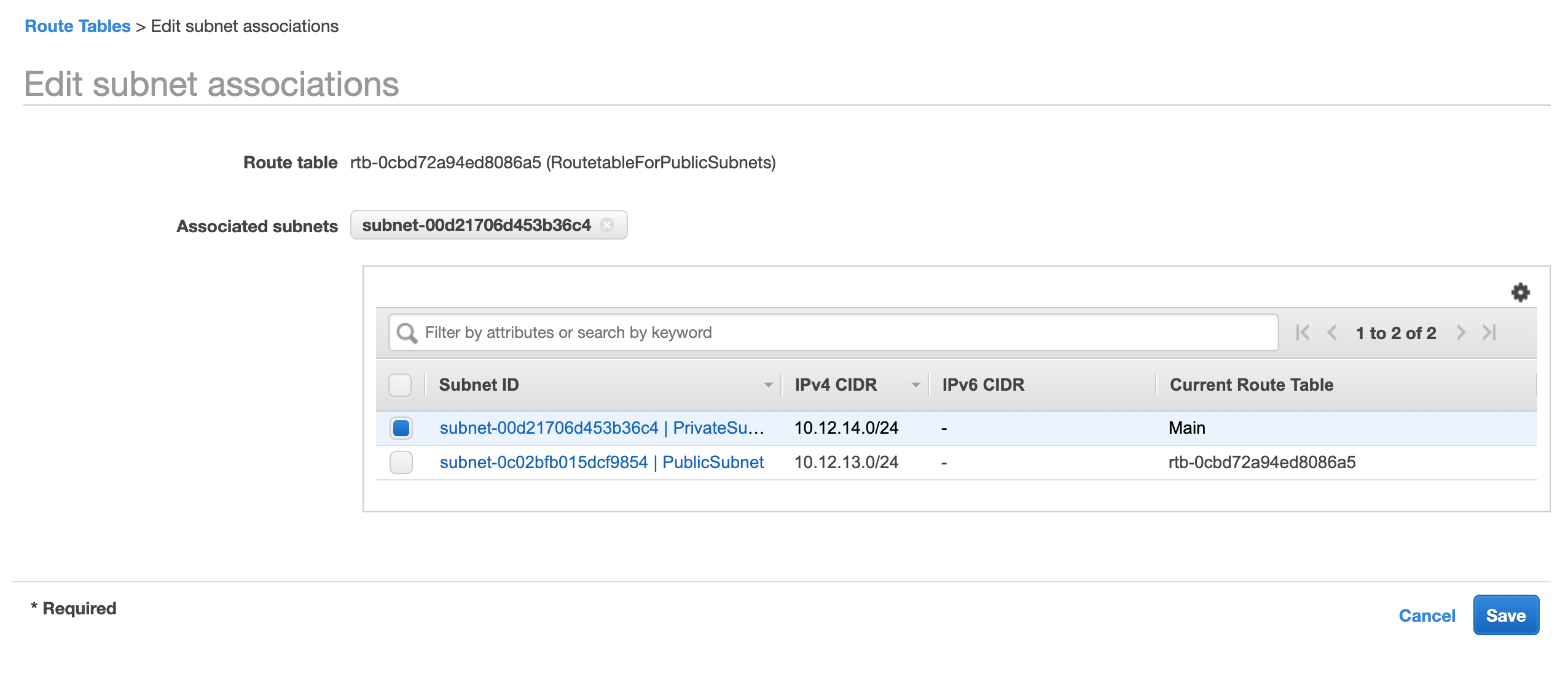This screenshot has height=677, width=1568.
Task: Check the PublicSubnet row checkbox
Action: click(401, 463)
